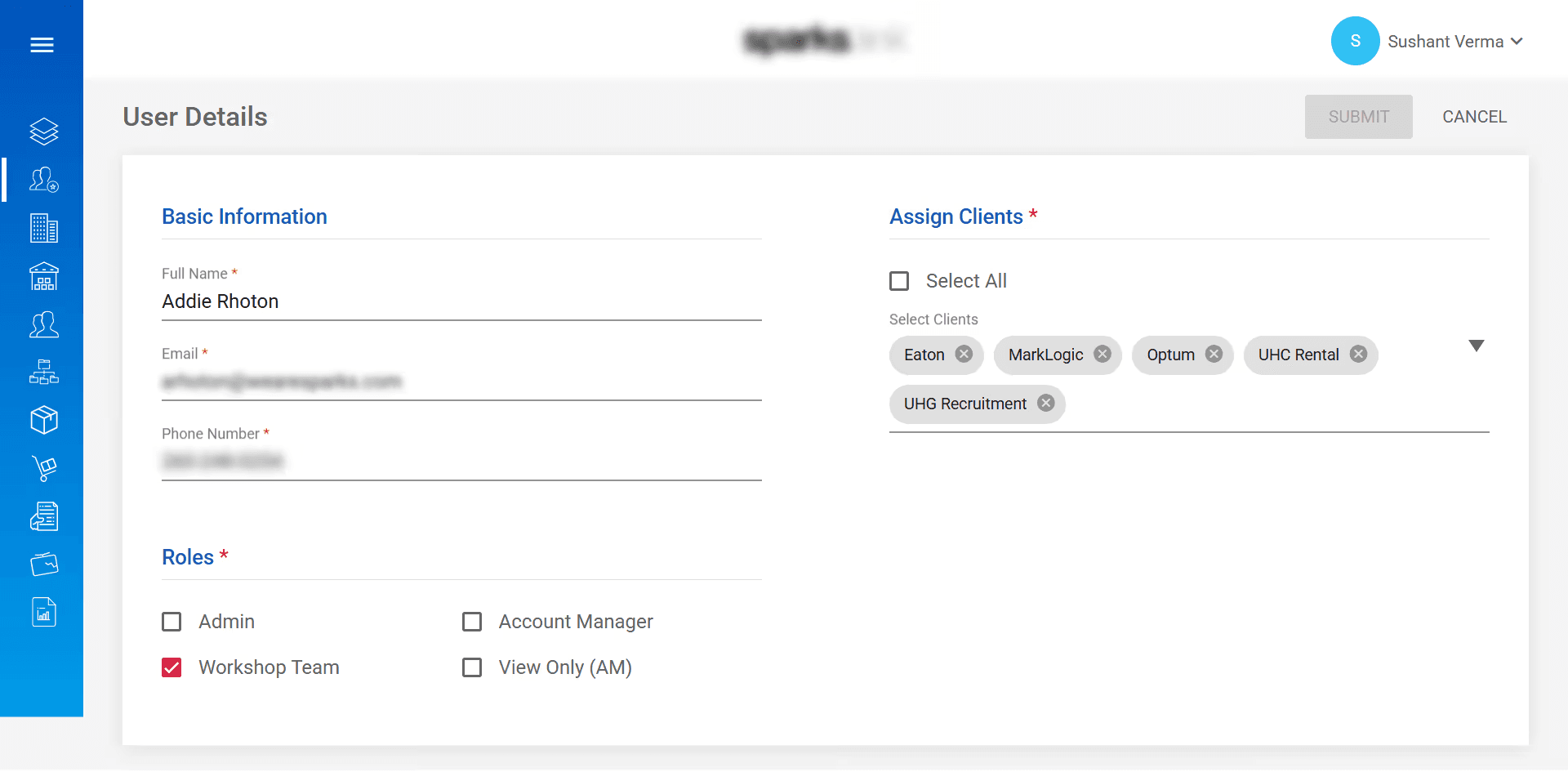Open the hamburger navigation menu
Screen dimensions: 1568x772
point(42,45)
